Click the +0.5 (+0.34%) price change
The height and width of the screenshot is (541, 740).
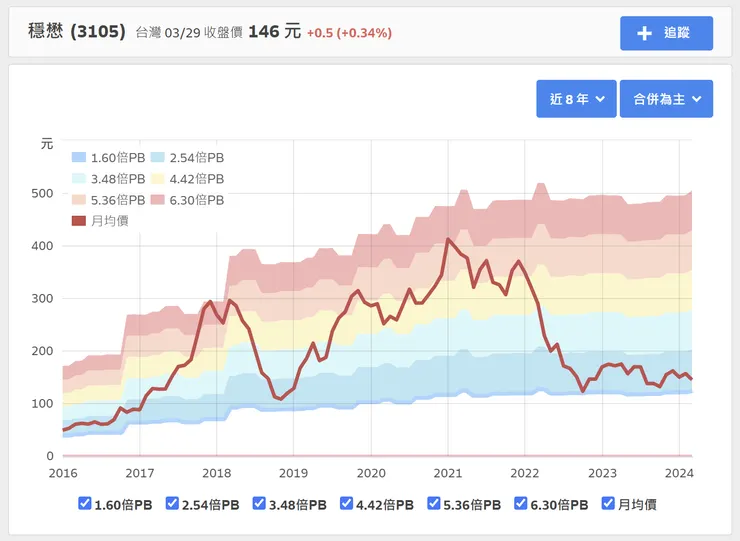(x=349, y=33)
